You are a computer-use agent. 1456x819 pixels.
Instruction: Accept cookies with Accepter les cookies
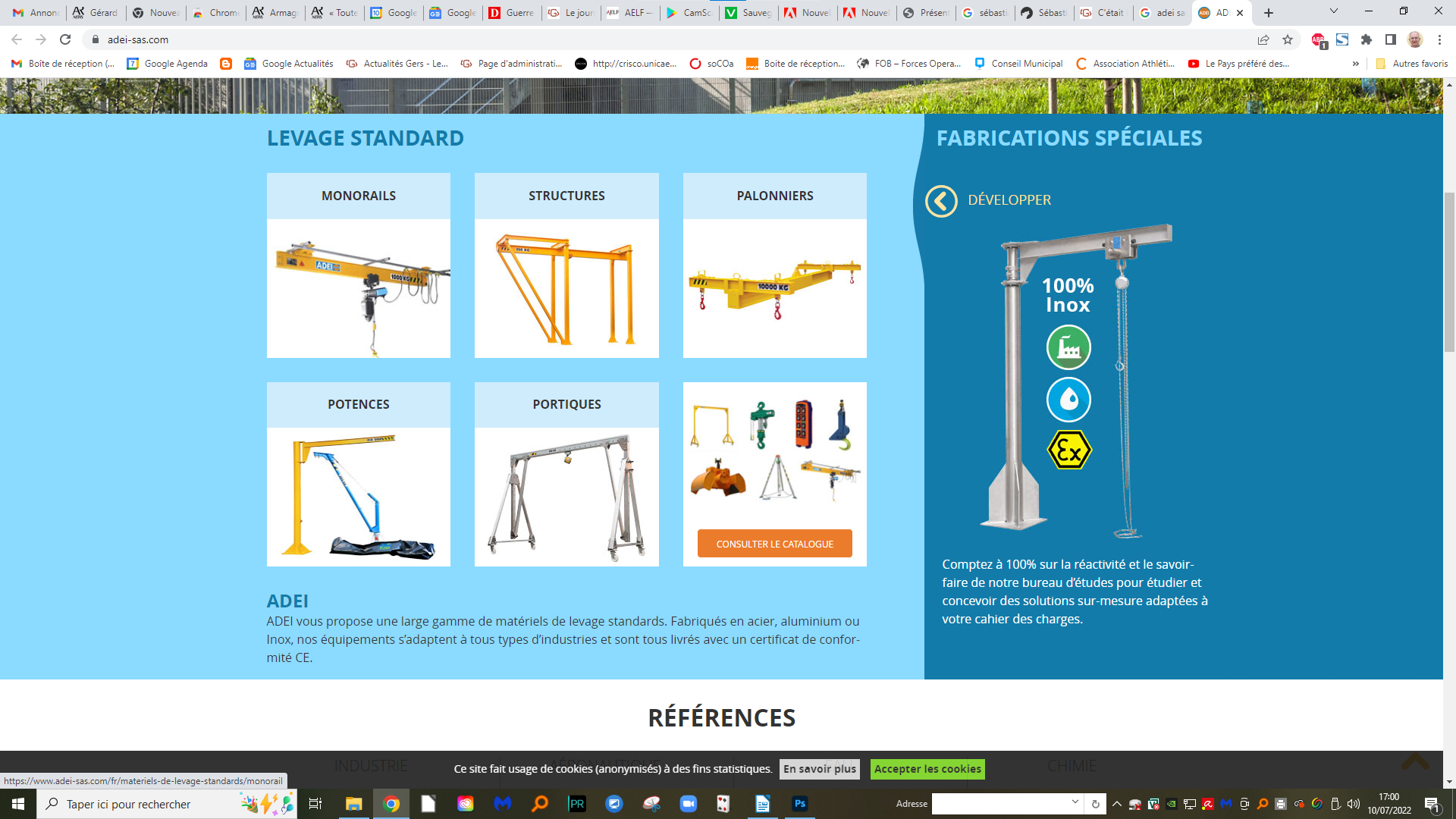click(927, 769)
